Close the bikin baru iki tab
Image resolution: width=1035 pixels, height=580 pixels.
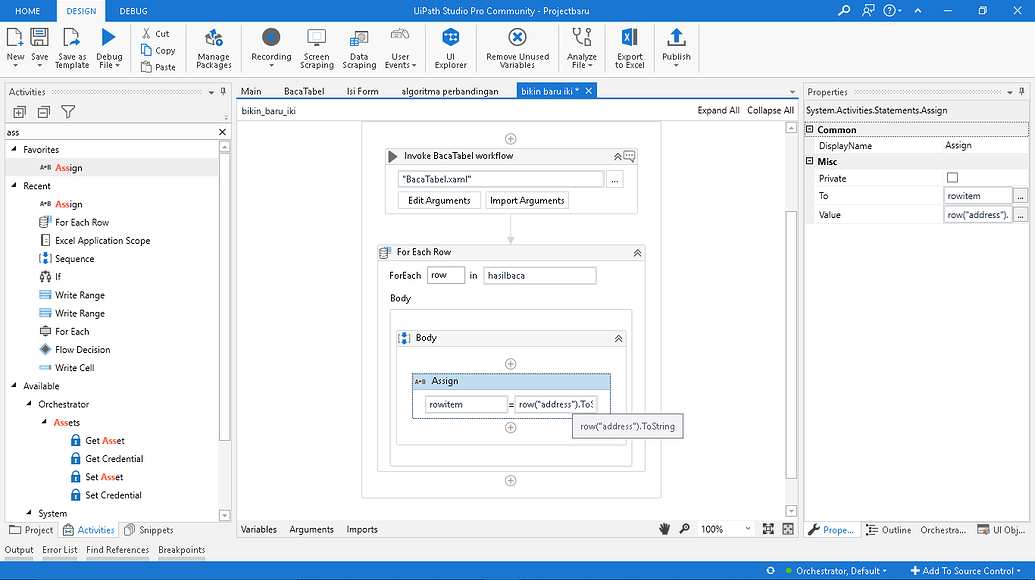(x=589, y=91)
